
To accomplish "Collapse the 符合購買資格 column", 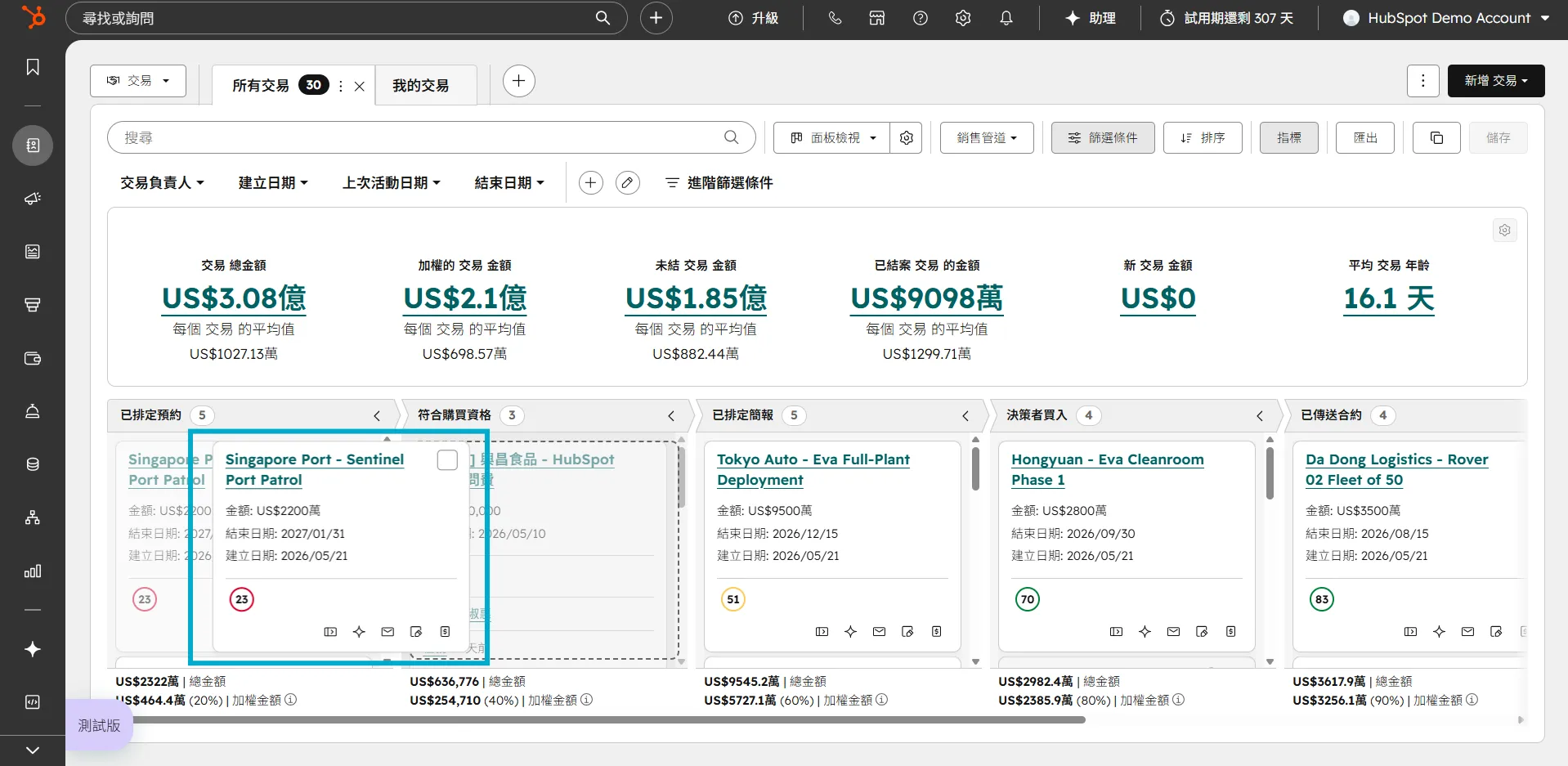I will pyautogui.click(x=671, y=416).
